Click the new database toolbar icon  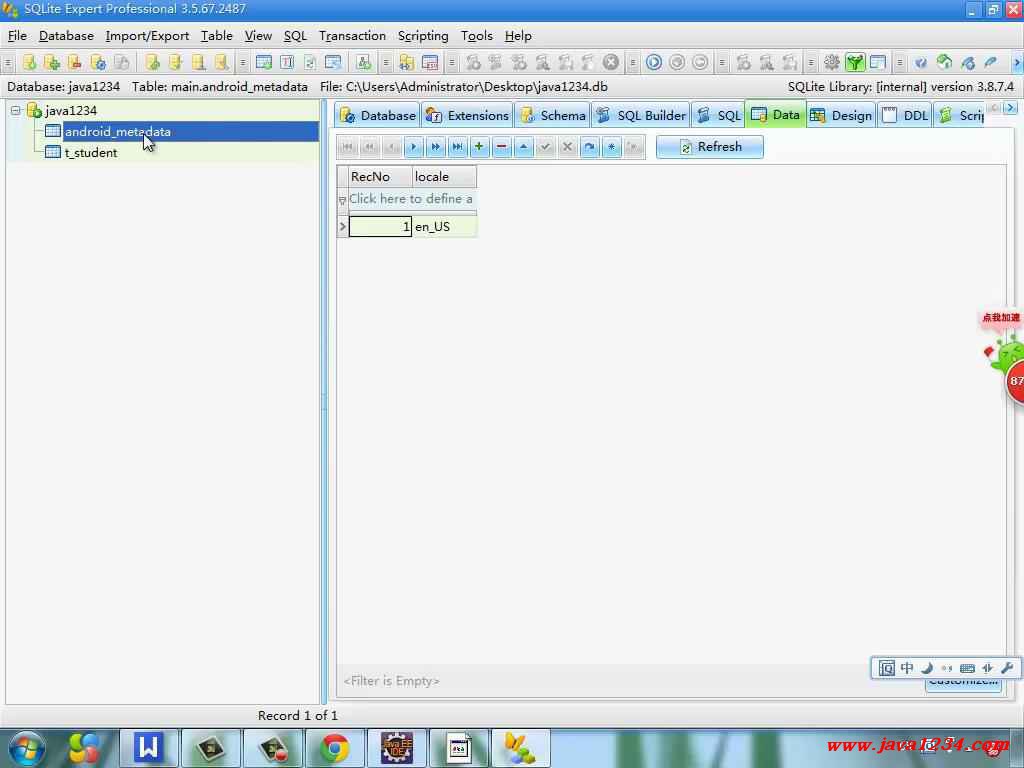click(29, 63)
